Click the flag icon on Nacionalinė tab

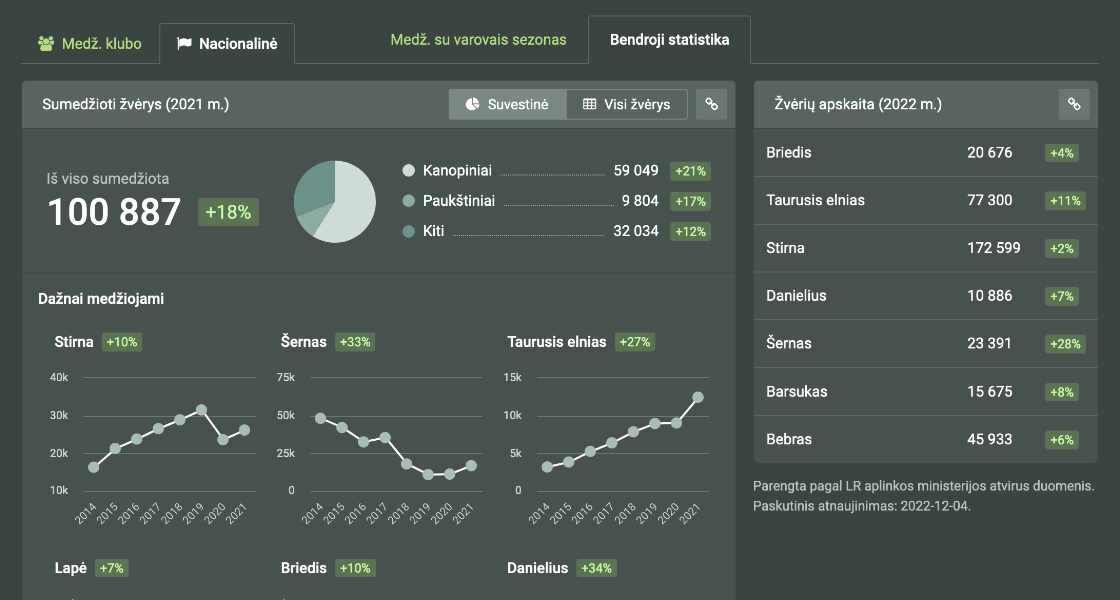click(184, 44)
